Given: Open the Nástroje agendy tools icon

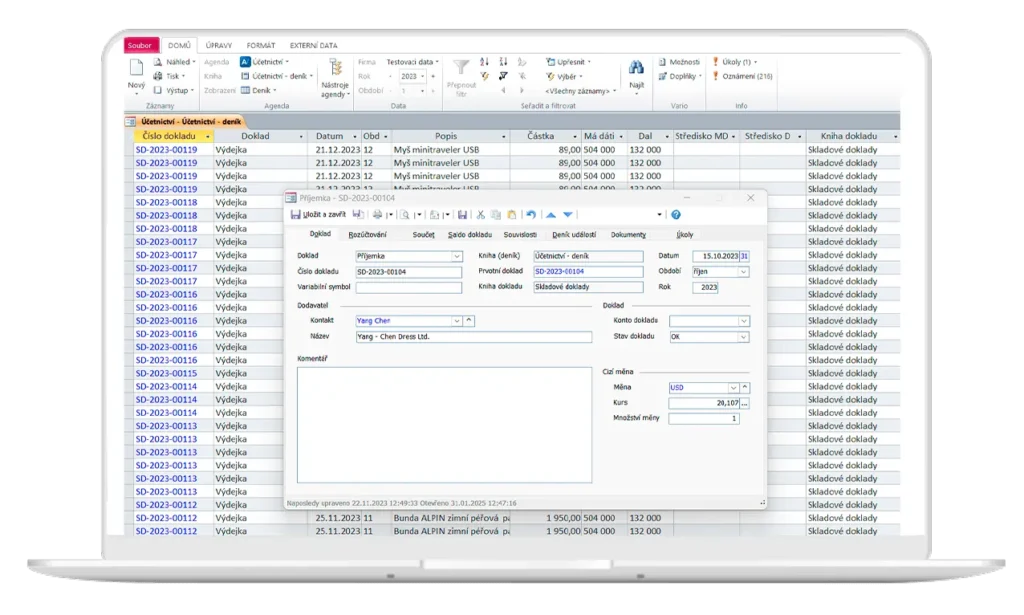Looking at the screenshot, I should pos(335,68).
